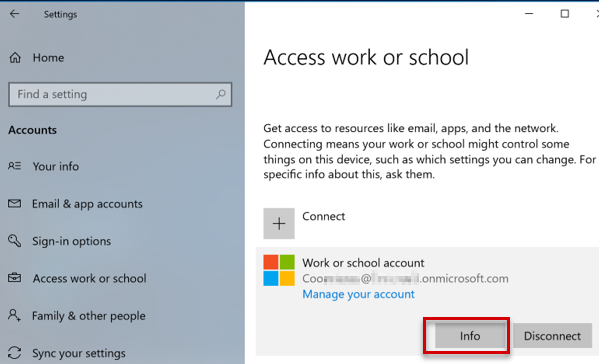Click the Disconnect button
599x364 pixels.
coord(552,336)
